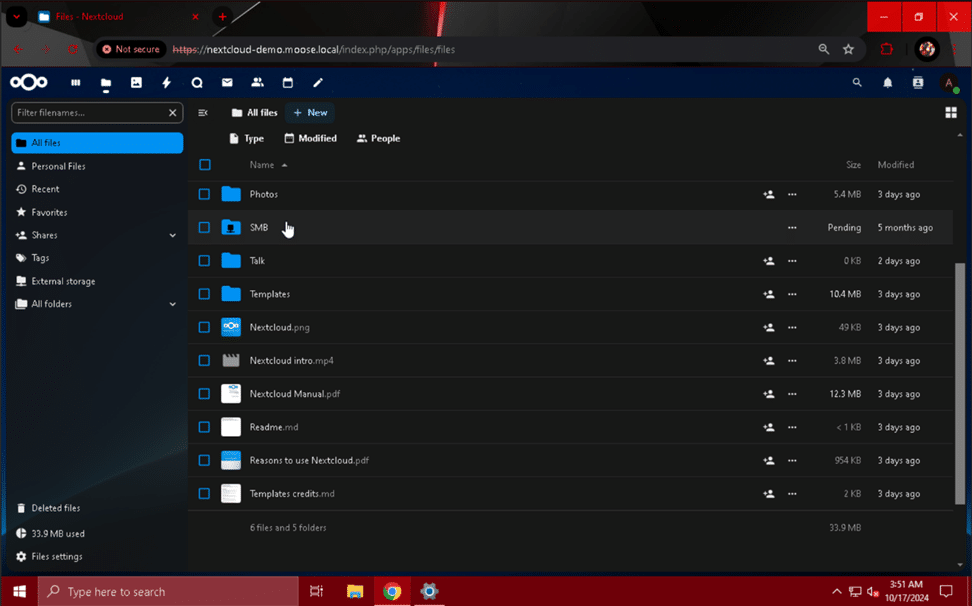Share the Photos folder
This screenshot has height=606, width=972.
coord(769,195)
